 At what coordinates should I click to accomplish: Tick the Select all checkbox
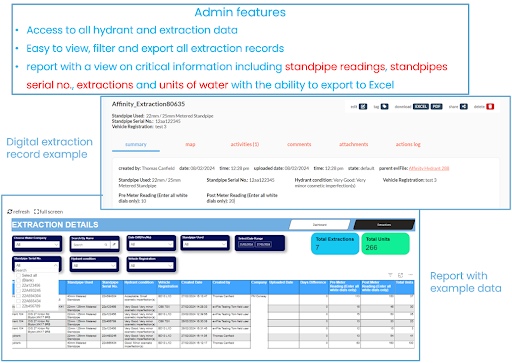[x=19, y=275]
